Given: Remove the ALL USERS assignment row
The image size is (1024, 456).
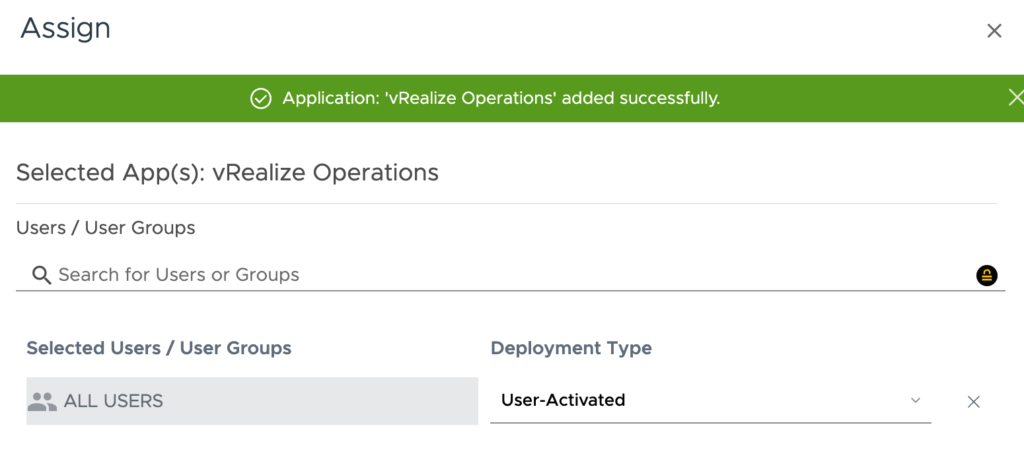Looking at the screenshot, I should [x=973, y=402].
